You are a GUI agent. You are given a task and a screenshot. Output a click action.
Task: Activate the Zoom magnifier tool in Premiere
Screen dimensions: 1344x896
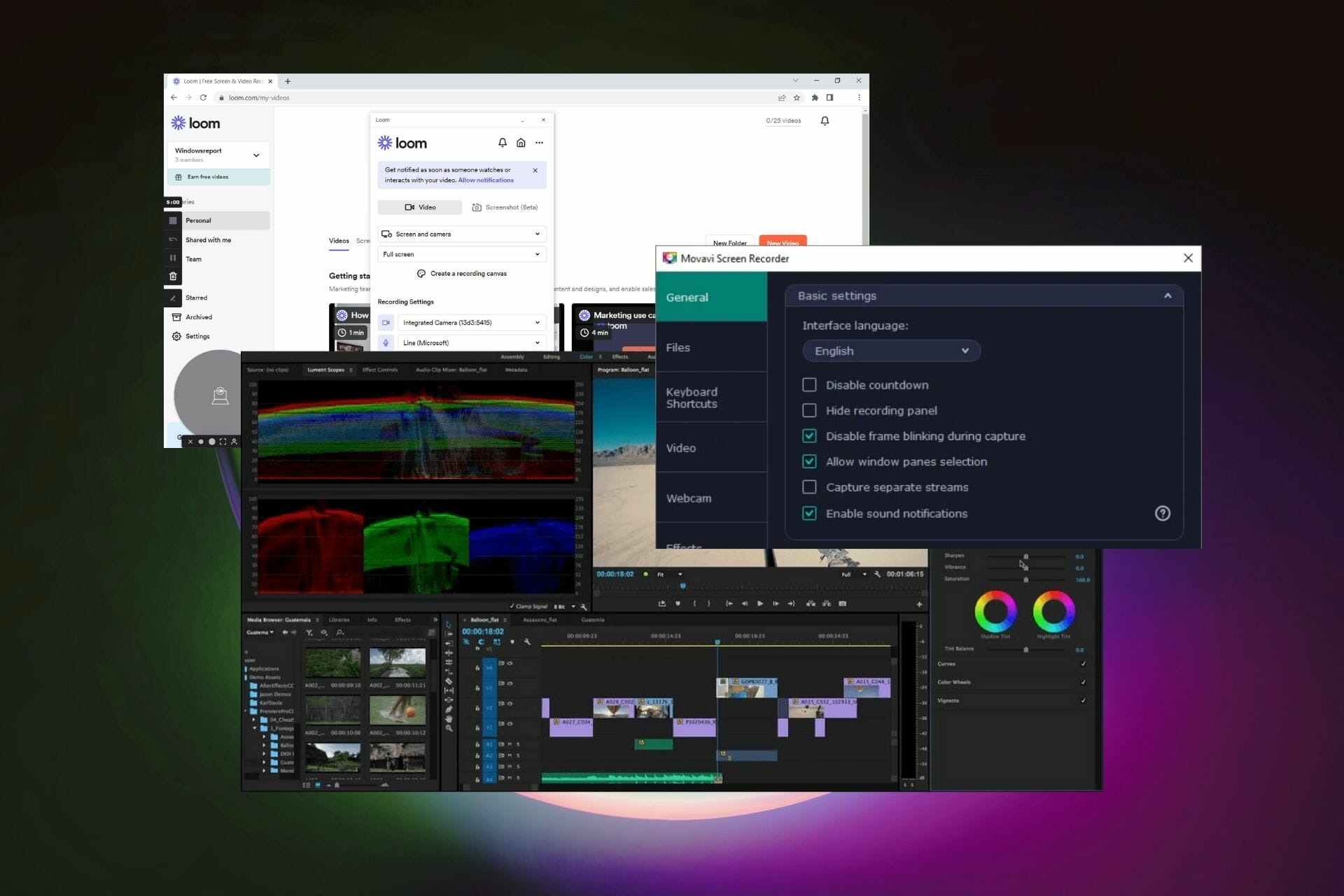[x=449, y=729]
